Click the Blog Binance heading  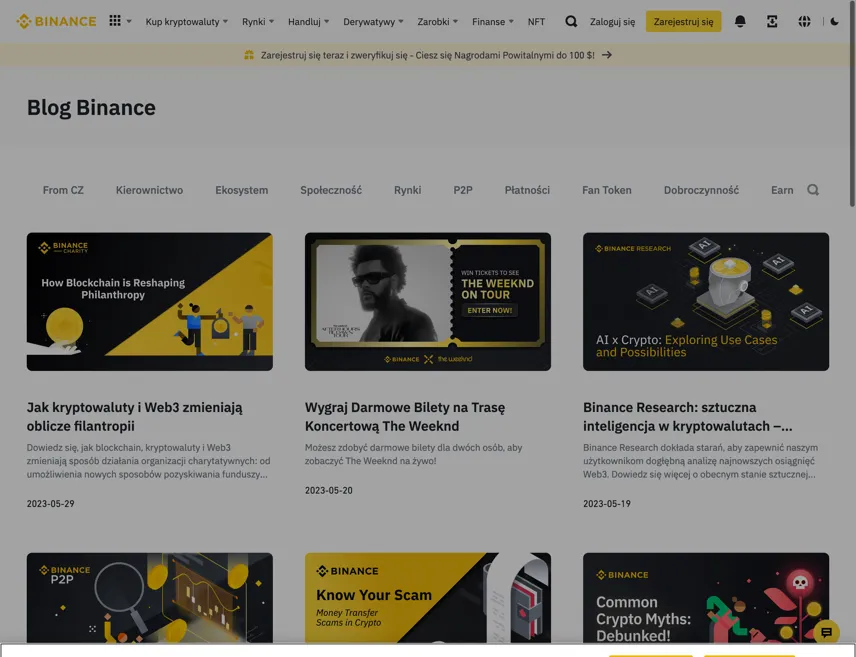[x=91, y=108]
